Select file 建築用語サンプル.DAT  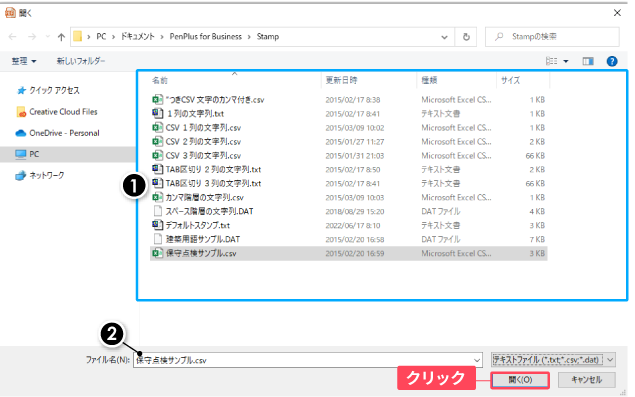[x=203, y=239]
